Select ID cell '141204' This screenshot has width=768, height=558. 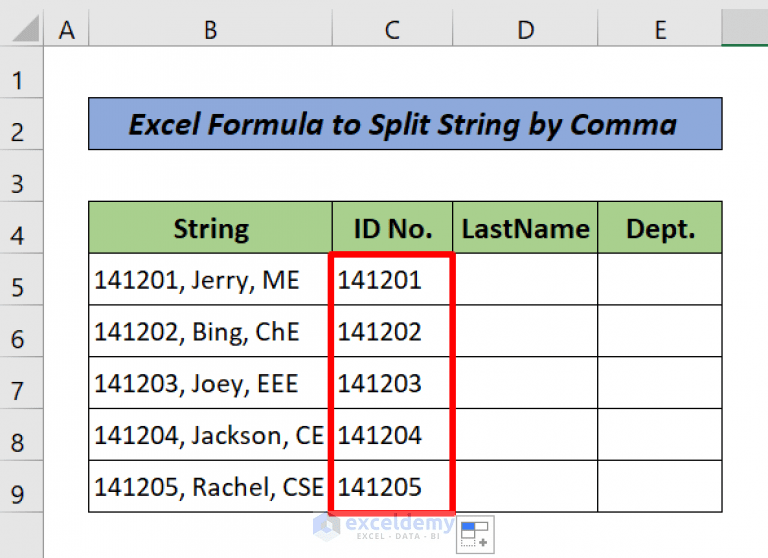click(392, 435)
